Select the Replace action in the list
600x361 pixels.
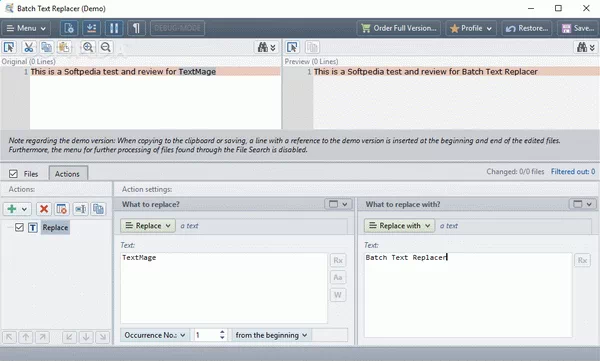click(55, 227)
